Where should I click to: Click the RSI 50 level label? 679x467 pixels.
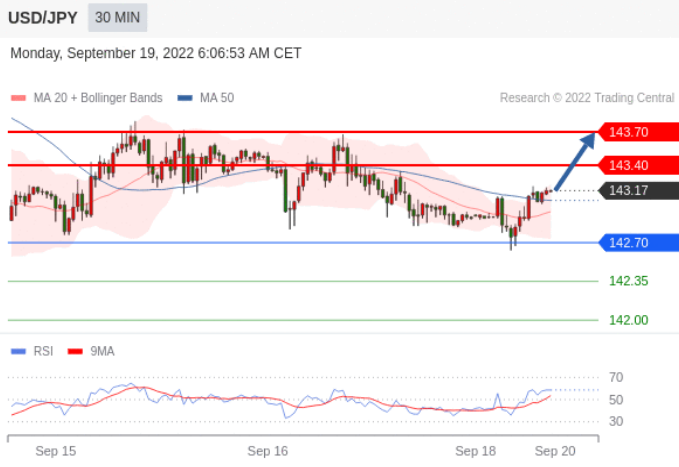(616, 399)
